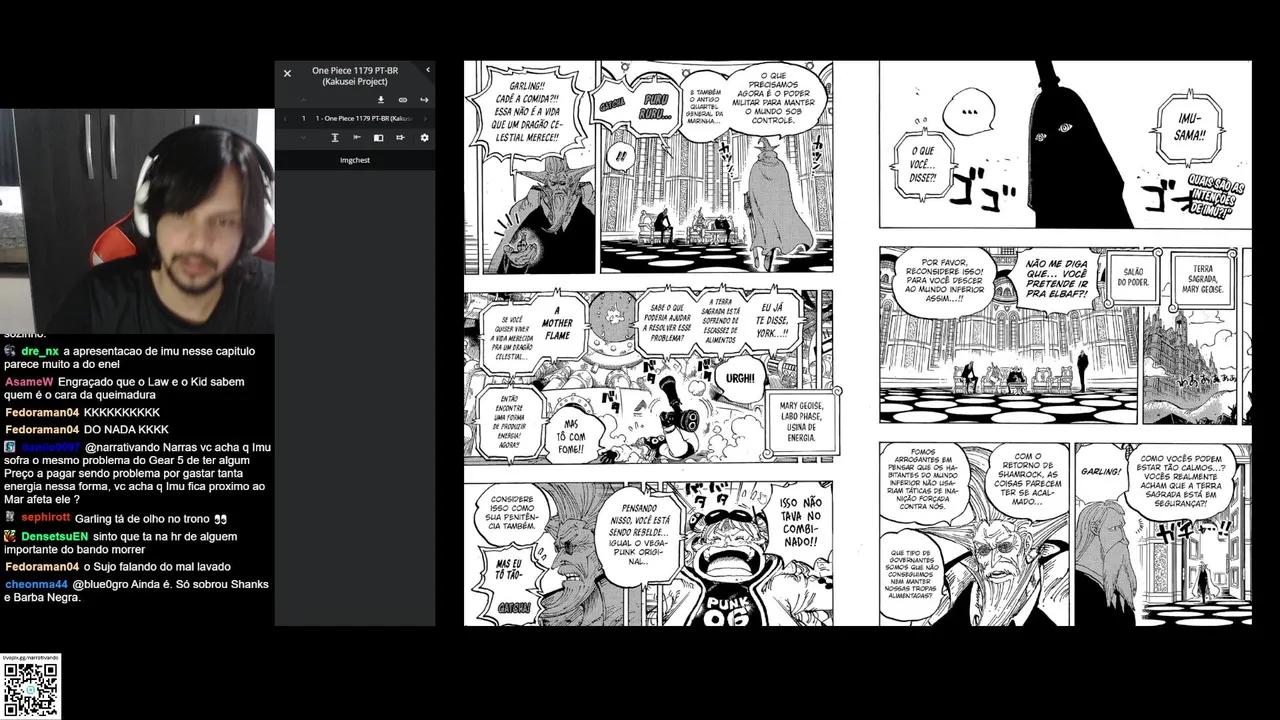The width and height of the screenshot is (1280, 720).
Task: Click the Imgchest source link
Action: pyautogui.click(x=355, y=160)
